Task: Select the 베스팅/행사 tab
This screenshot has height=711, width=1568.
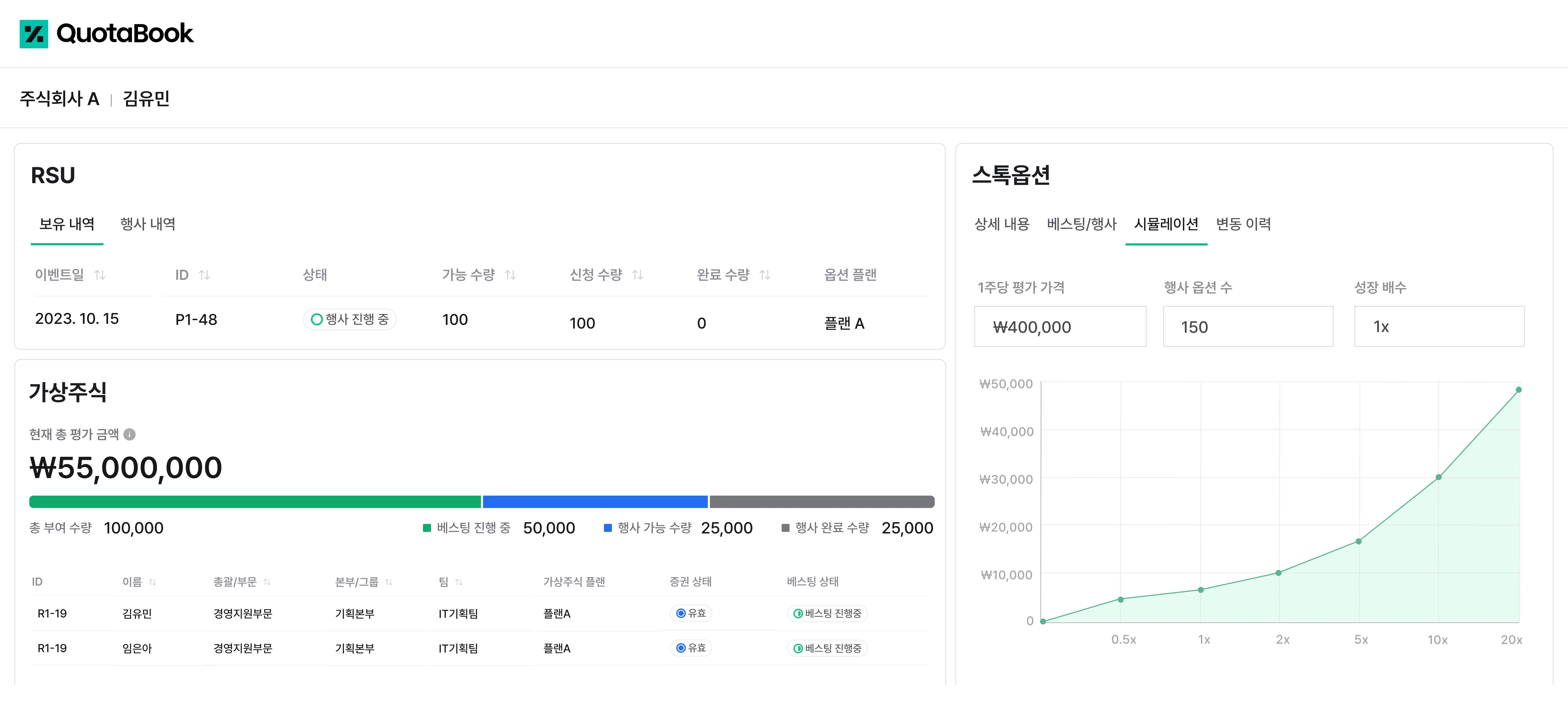Action: (x=1082, y=224)
